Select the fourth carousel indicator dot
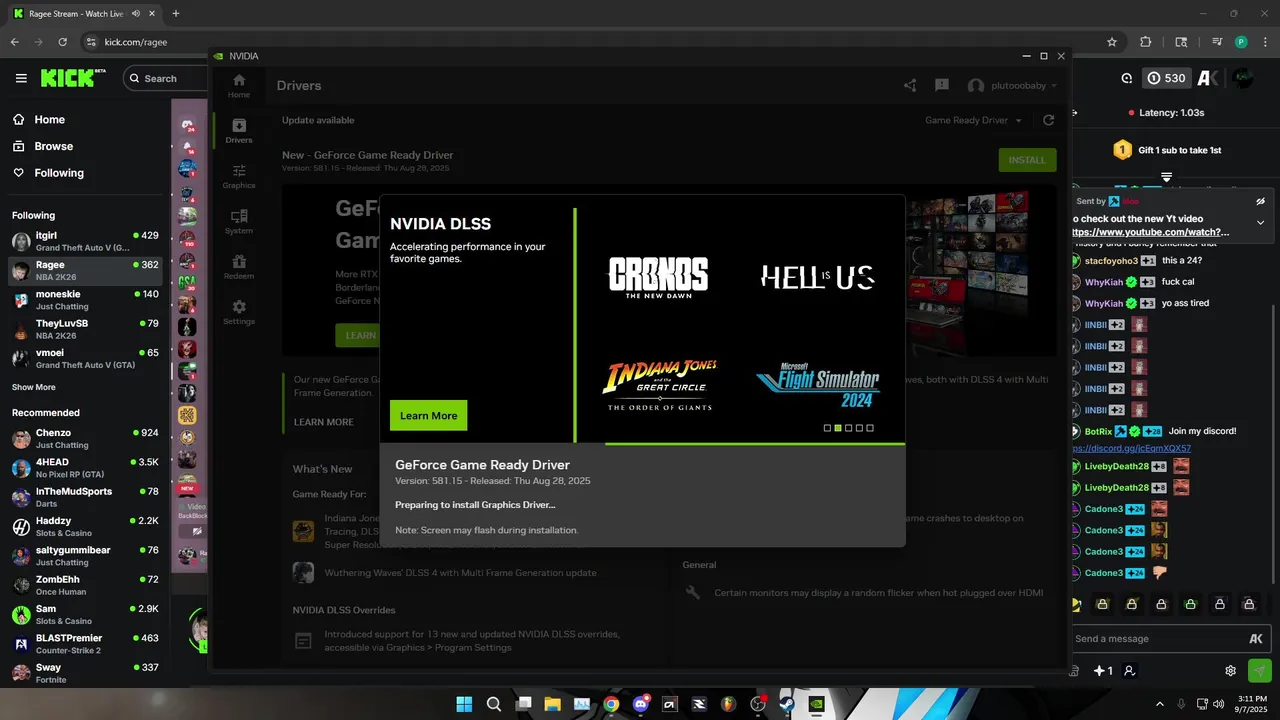 [x=859, y=428]
